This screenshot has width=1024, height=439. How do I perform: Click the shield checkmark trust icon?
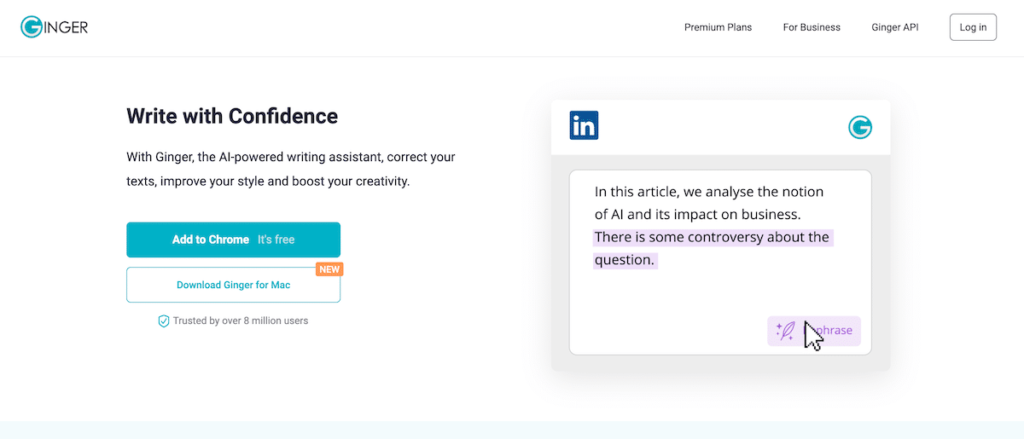164,321
